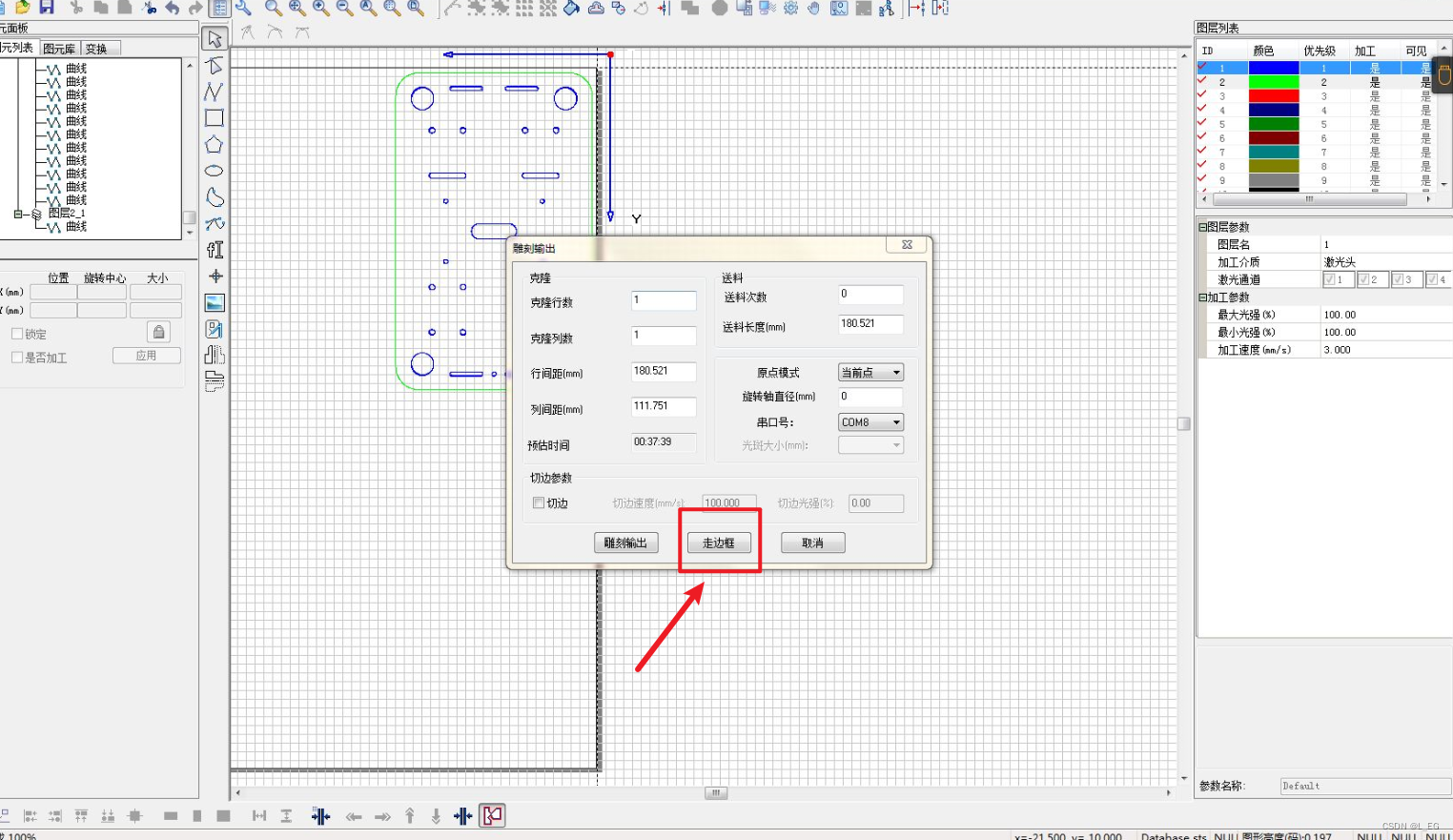Click the 行间距 input field
This screenshot has height=840, width=1453.
pyautogui.click(x=664, y=372)
